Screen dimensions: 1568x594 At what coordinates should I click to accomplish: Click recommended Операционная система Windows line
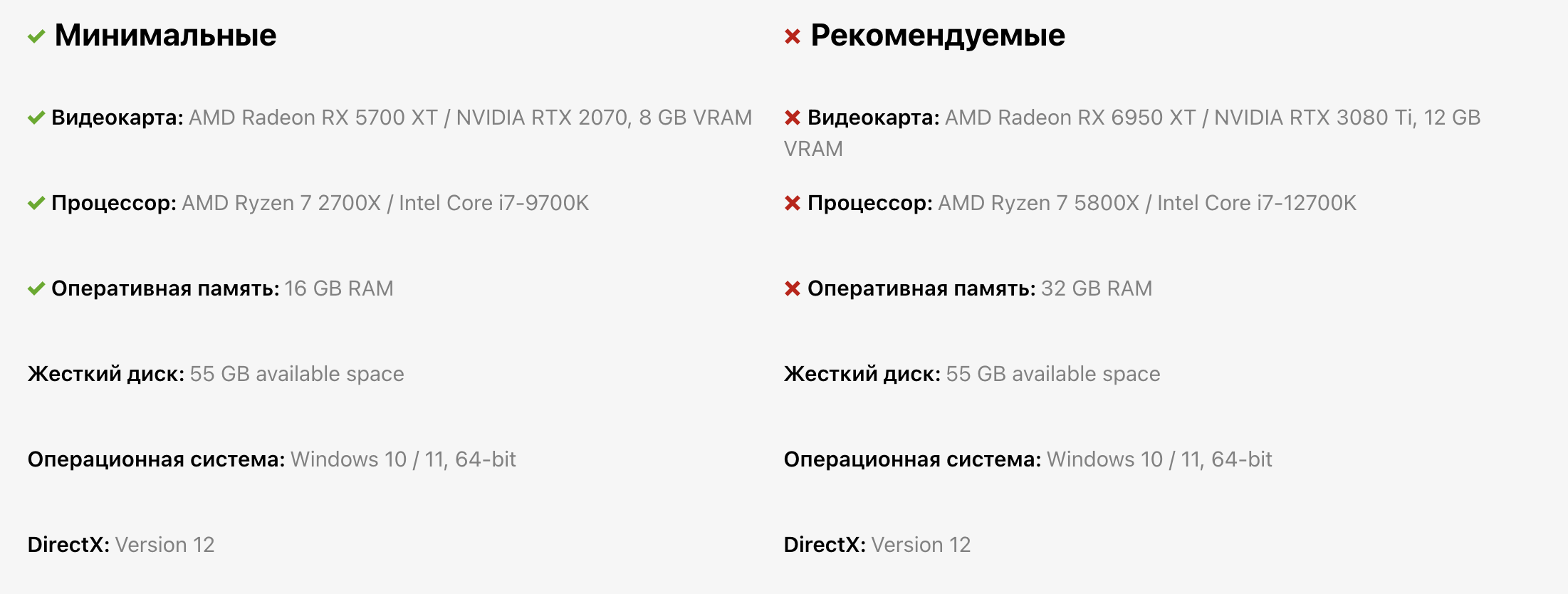(1028, 459)
